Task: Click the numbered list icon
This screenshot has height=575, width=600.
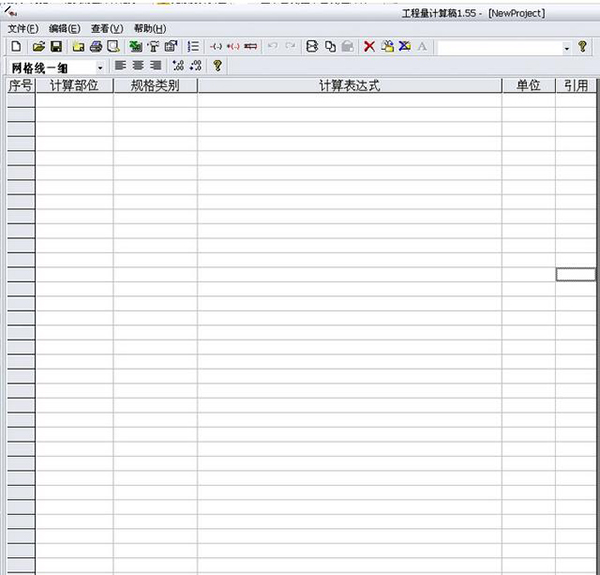Action: click(193, 47)
